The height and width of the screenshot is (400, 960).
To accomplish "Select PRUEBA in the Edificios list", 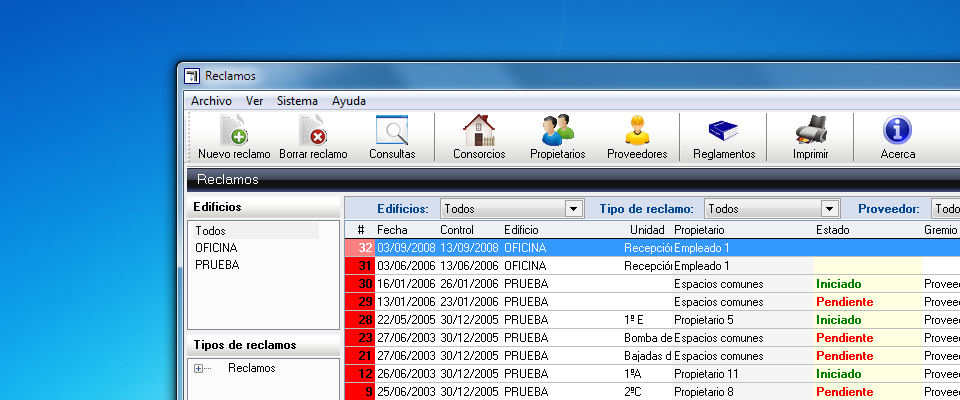I will click(217, 265).
